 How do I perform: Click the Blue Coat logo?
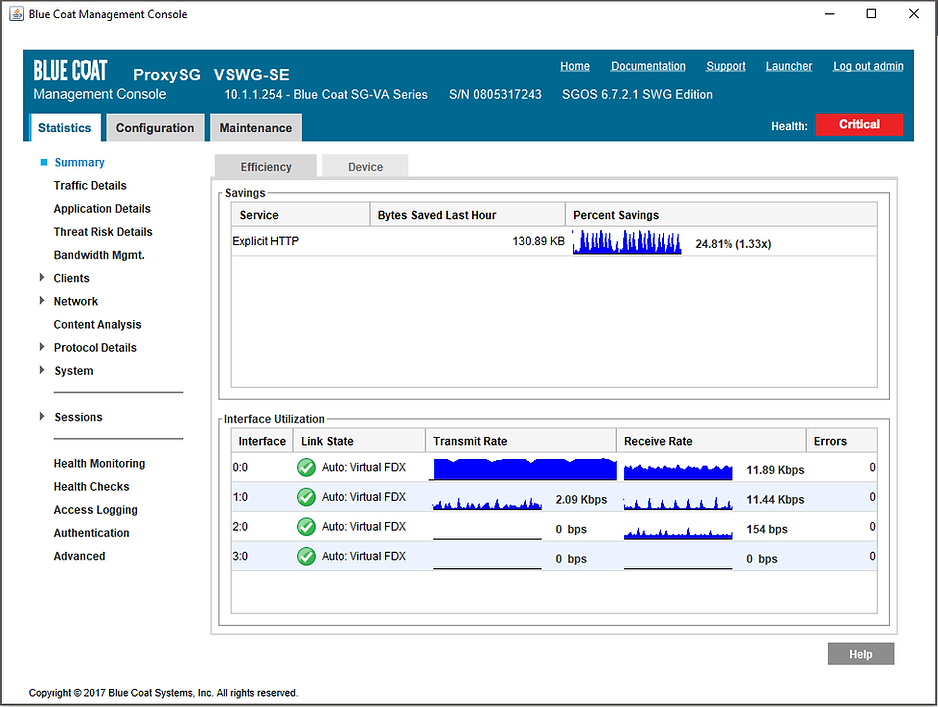click(71, 71)
